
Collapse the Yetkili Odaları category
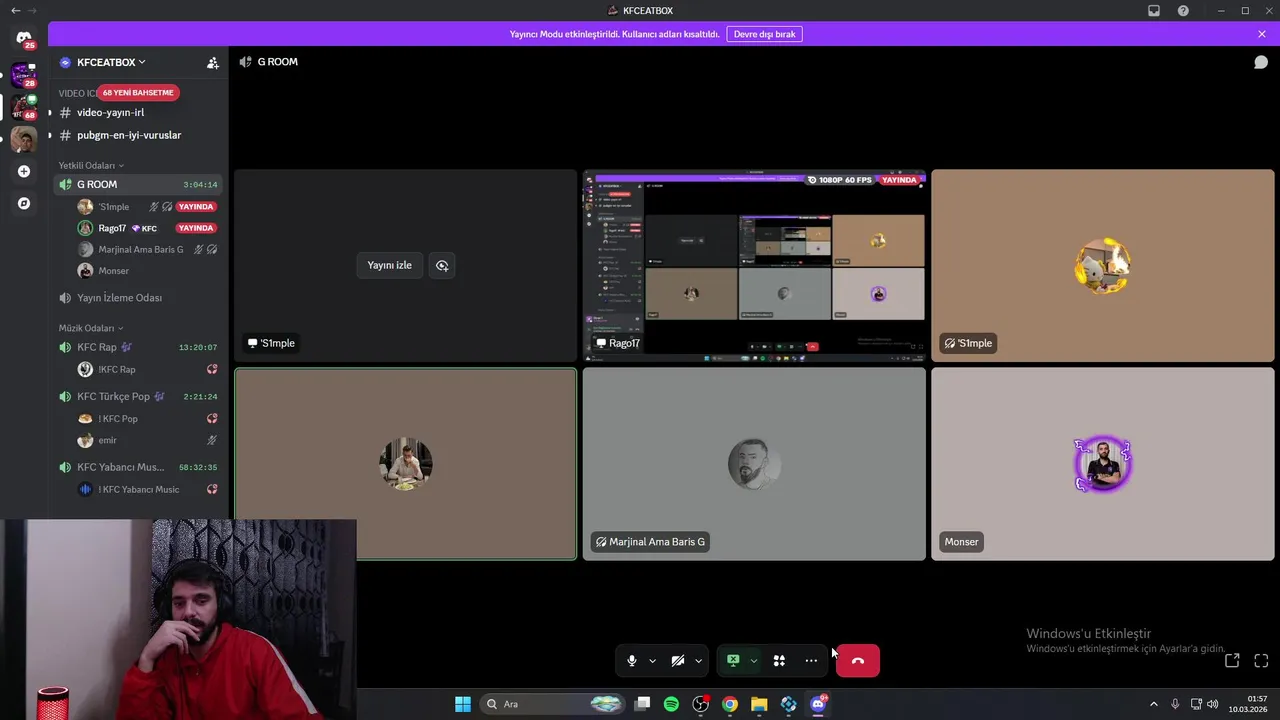click(x=91, y=165)
